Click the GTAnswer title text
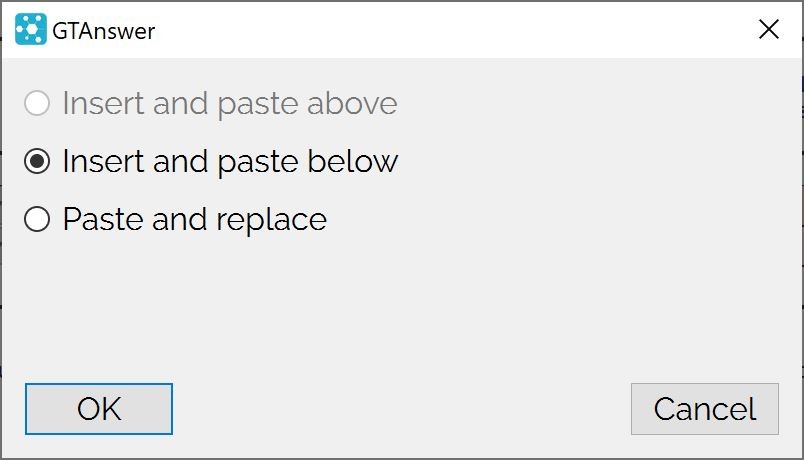This screenshot has height=460, width=804. (104, 31)
